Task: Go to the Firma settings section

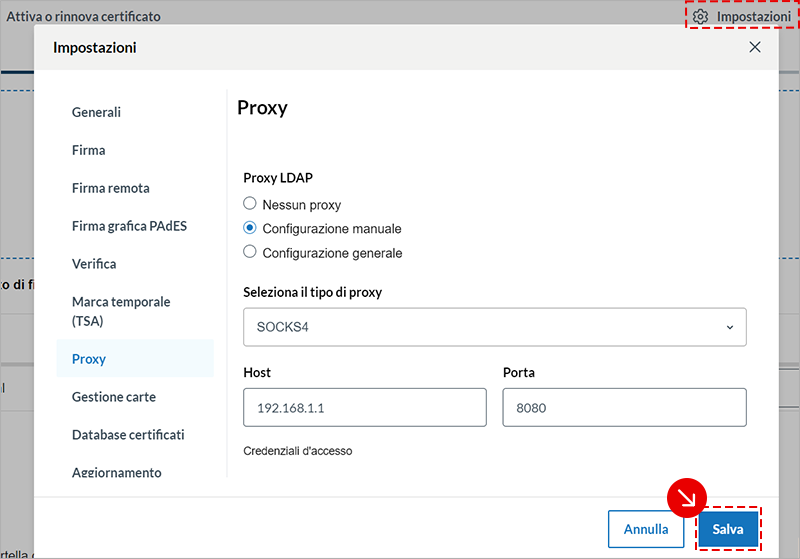Action: click(x=88, y=150)
